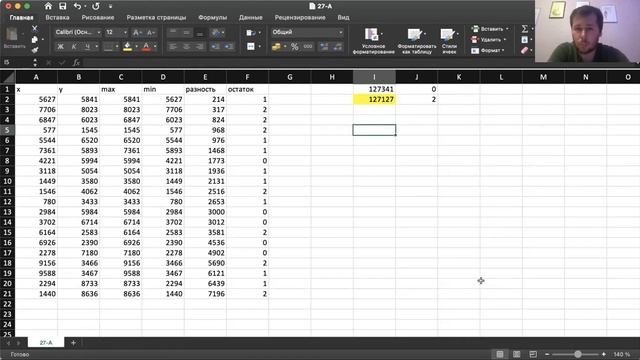Click the zoom out minus button
This screenshot has height=360, width=640.
[547, 354]
